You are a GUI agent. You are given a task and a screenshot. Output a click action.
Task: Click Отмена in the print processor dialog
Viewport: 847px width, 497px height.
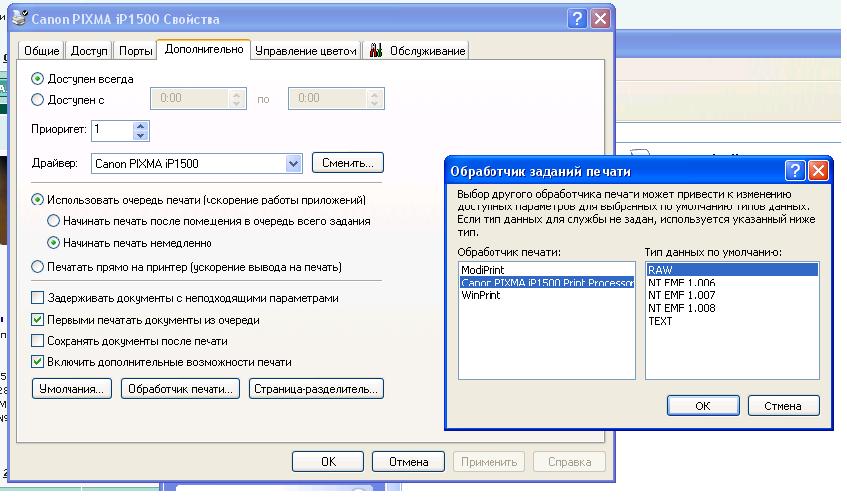coord(783,406)
